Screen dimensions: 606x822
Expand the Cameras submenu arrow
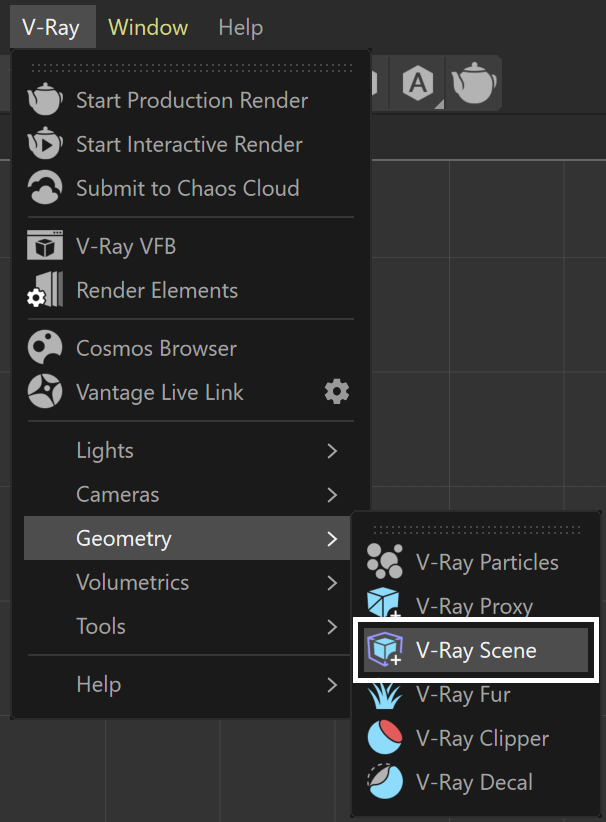(x=332, y=494)
